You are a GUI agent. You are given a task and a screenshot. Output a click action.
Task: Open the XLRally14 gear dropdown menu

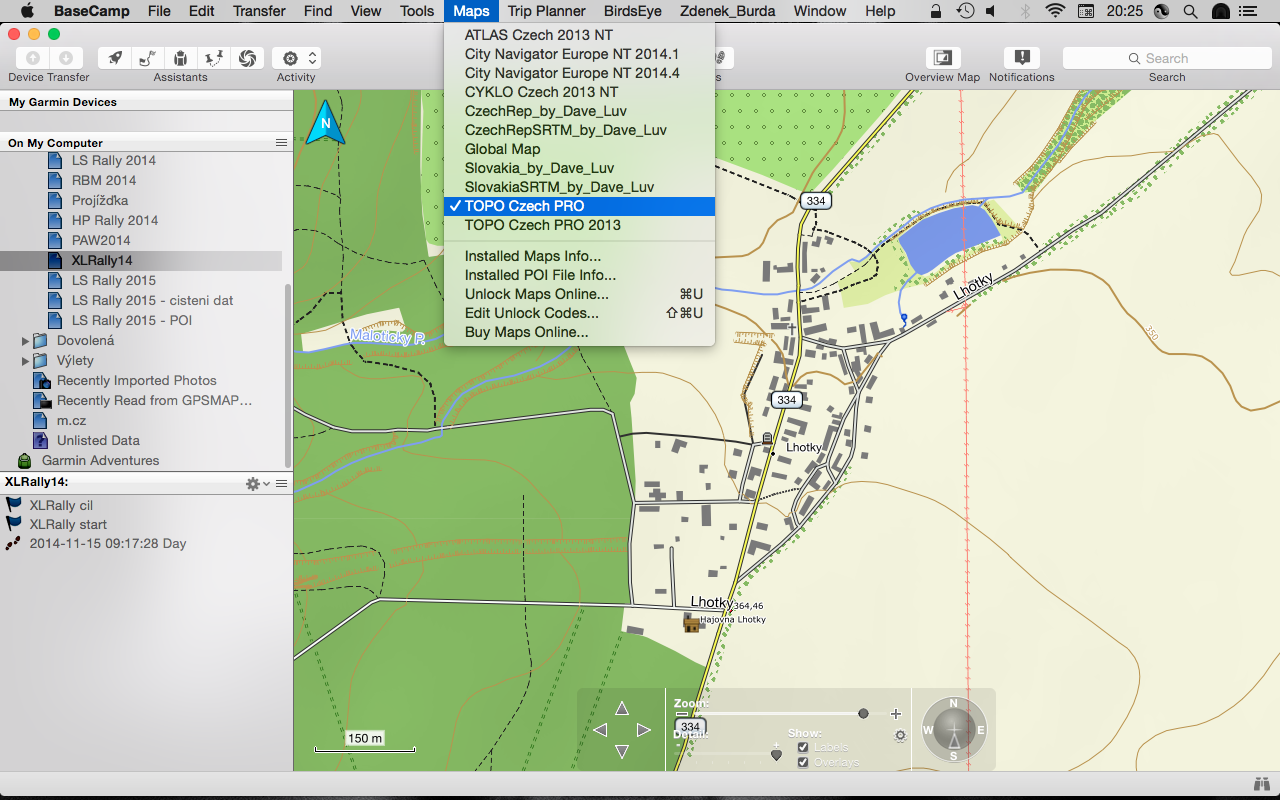257,483
